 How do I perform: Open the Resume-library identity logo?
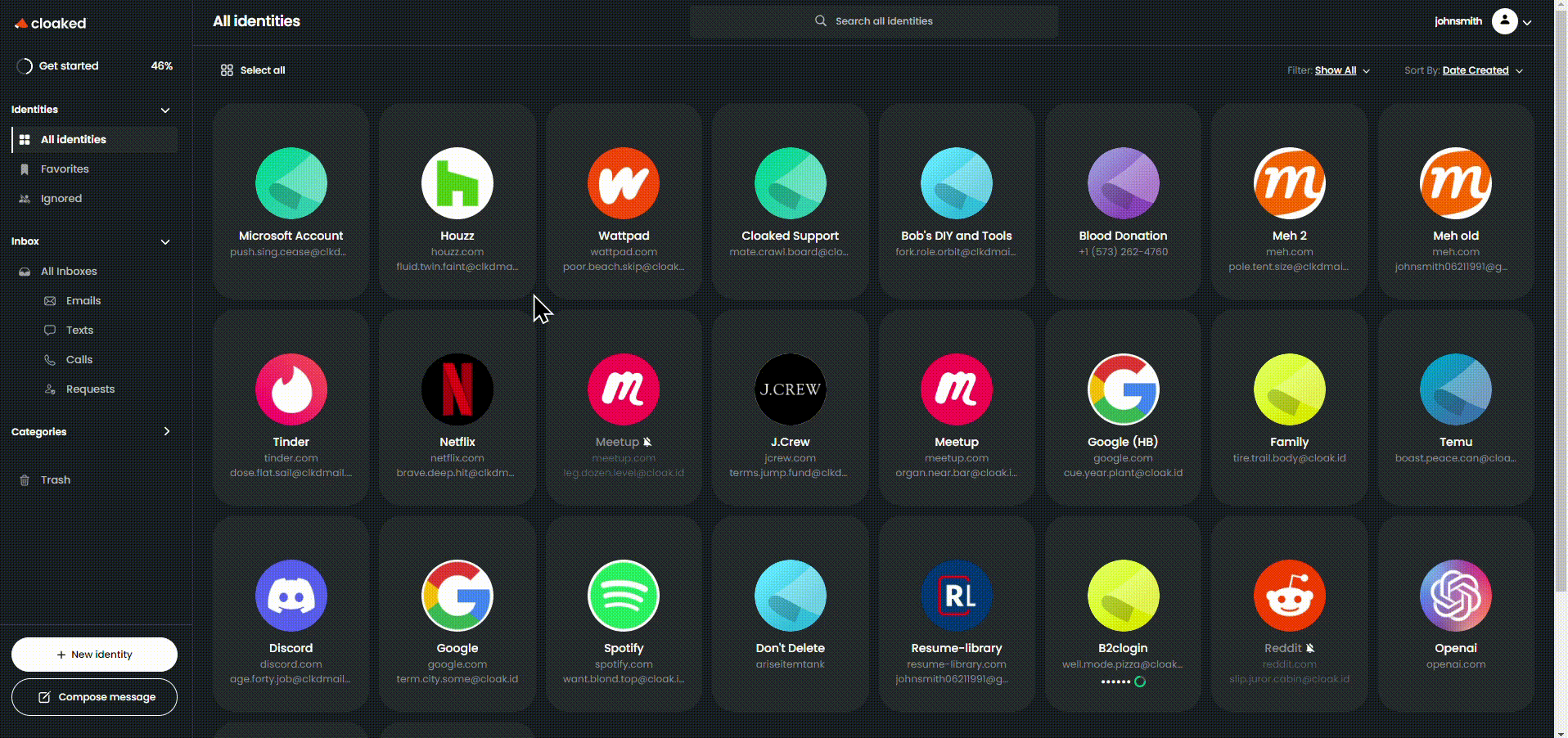coord(956,596)
